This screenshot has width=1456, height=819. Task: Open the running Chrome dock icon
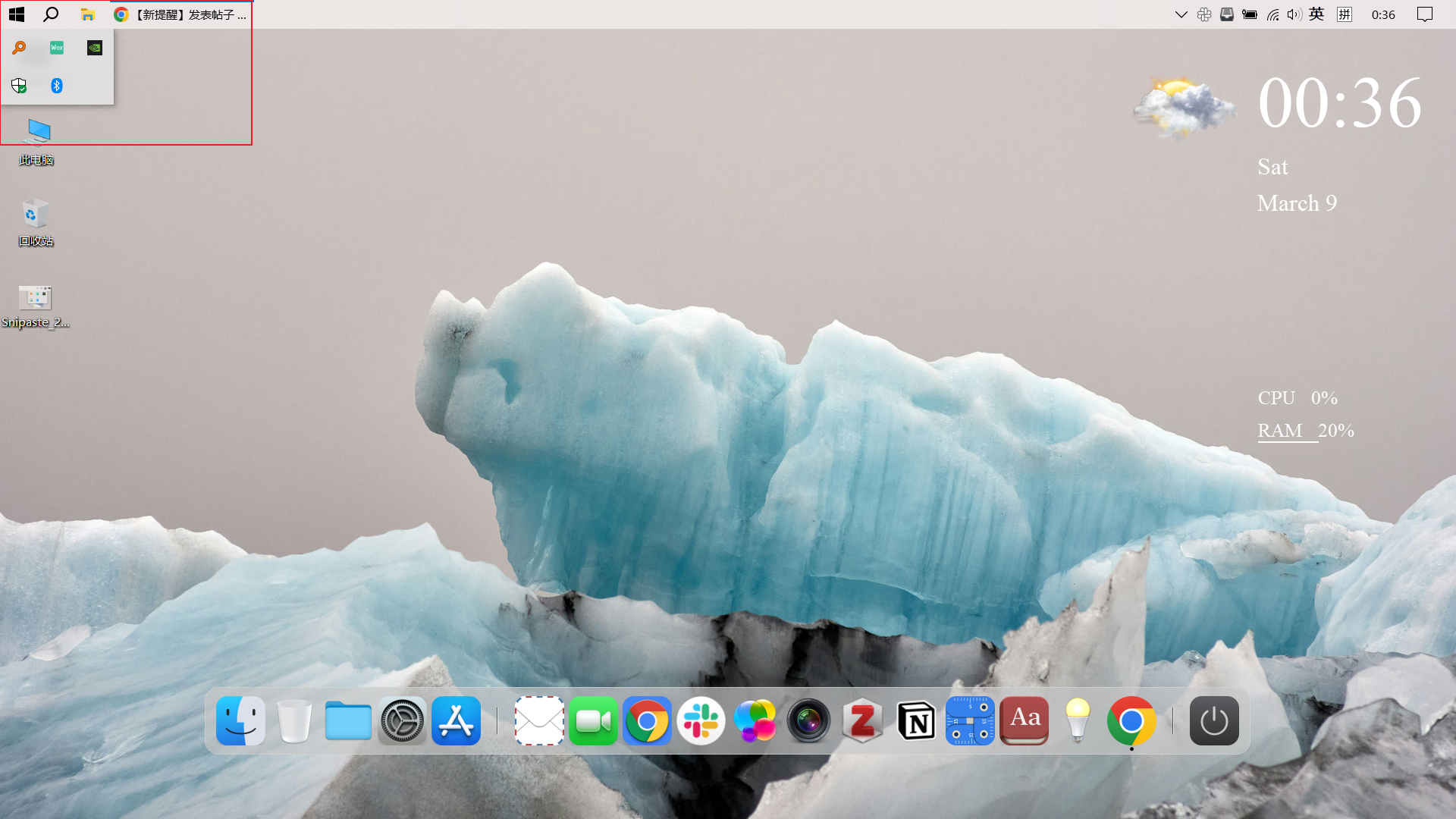(1131, 720)
